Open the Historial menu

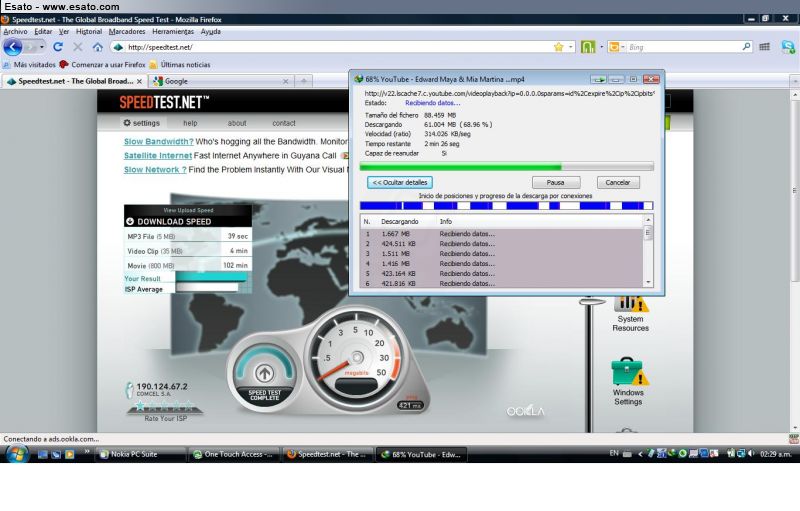tap(89, 31)
